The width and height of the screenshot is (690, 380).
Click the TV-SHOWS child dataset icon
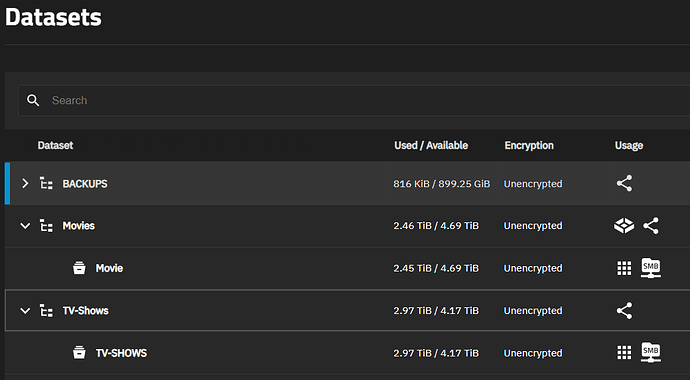point(79,353)
